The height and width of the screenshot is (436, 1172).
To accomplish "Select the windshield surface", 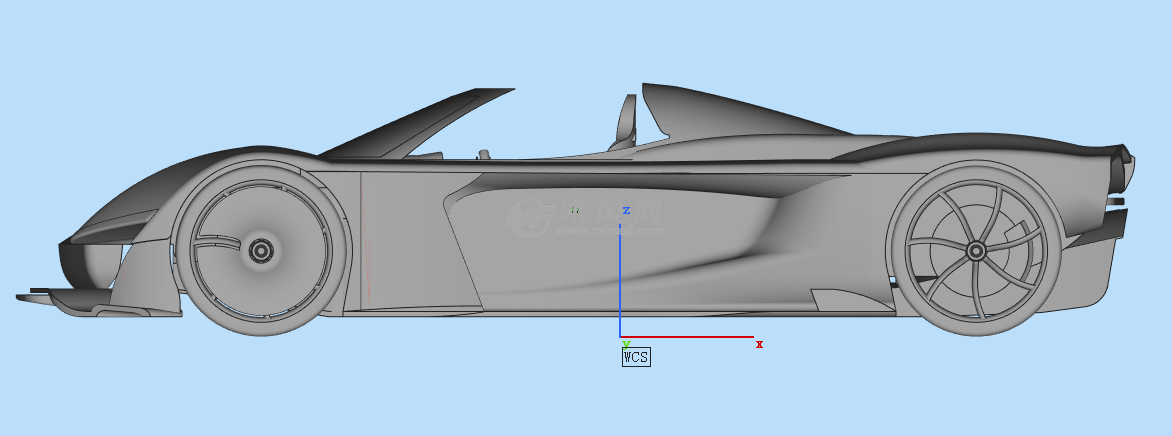I will (420, 125).
